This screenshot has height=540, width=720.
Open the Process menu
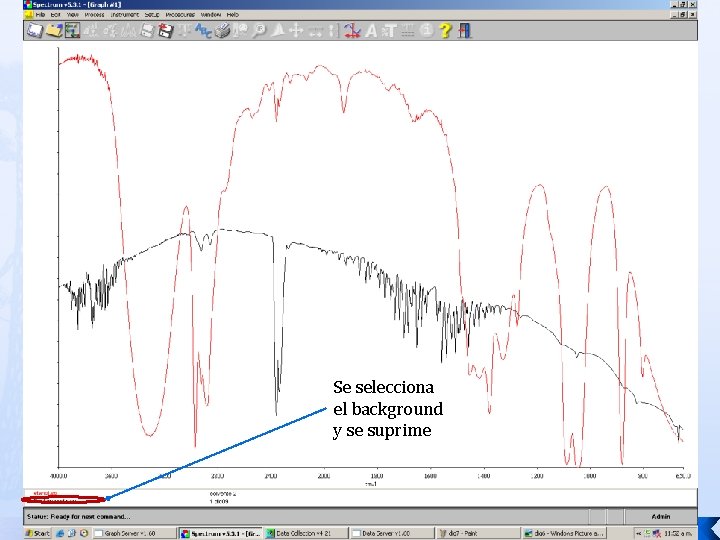tap(94, 15)
